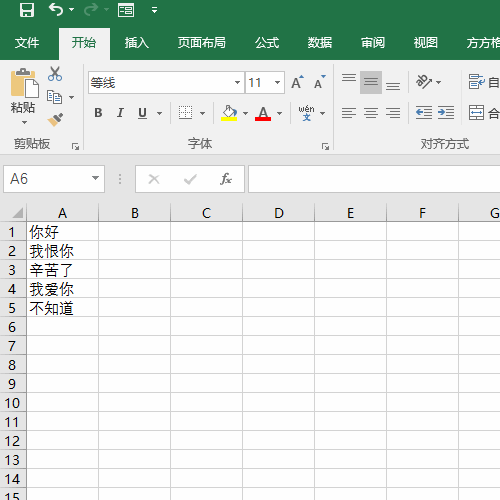The height and width of the screenshot is (500, 500).
Task: Apply the yellow fill color bucket
Action: pyautogui.click(x=229, y=113)
